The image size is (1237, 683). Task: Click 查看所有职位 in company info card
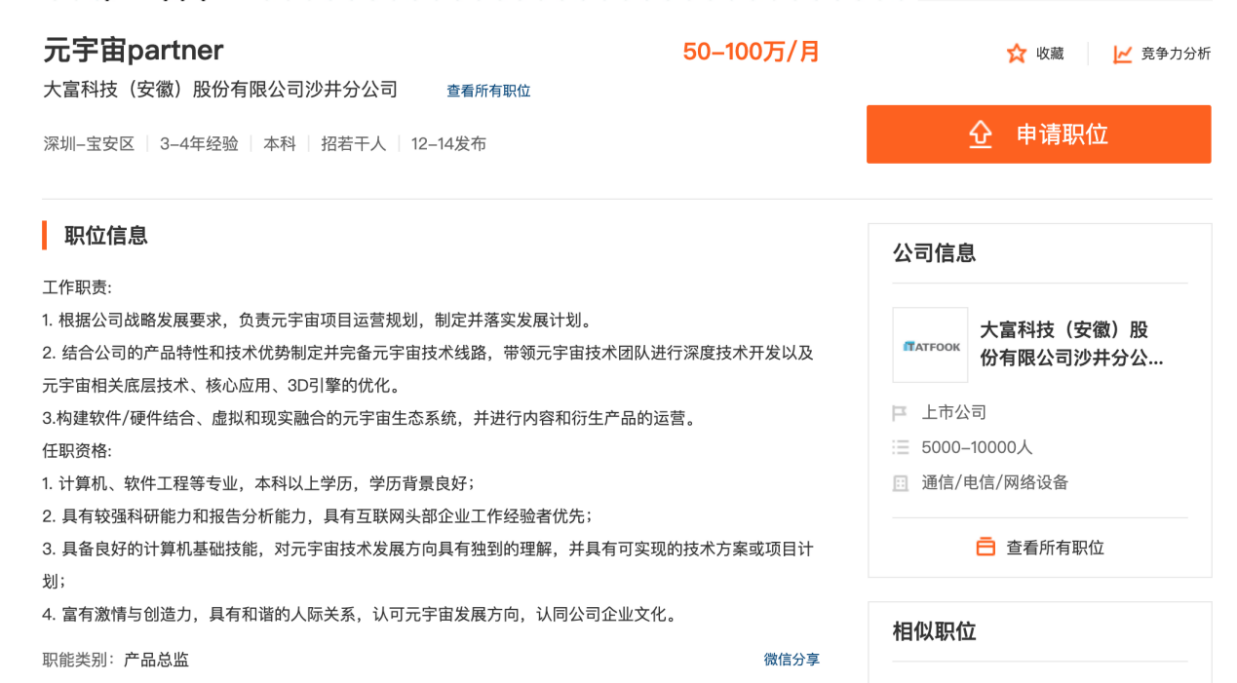tap(1055, 547)
